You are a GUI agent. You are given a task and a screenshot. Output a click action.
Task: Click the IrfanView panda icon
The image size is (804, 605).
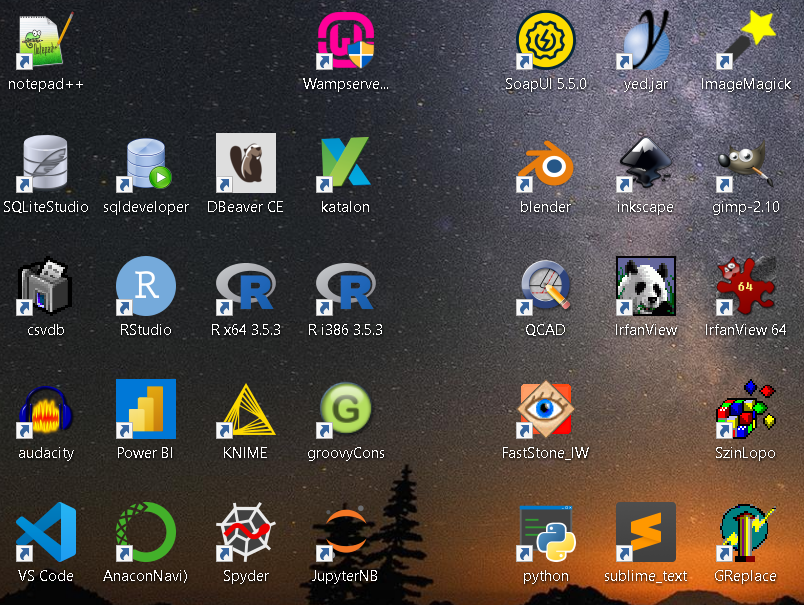pyautogui.click(x=646, y=286)
